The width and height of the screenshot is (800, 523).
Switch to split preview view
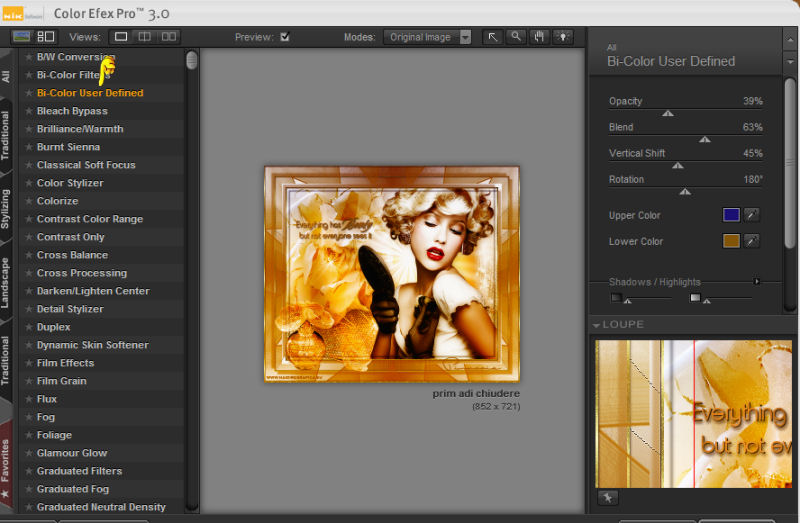click(x=145, y=37)
